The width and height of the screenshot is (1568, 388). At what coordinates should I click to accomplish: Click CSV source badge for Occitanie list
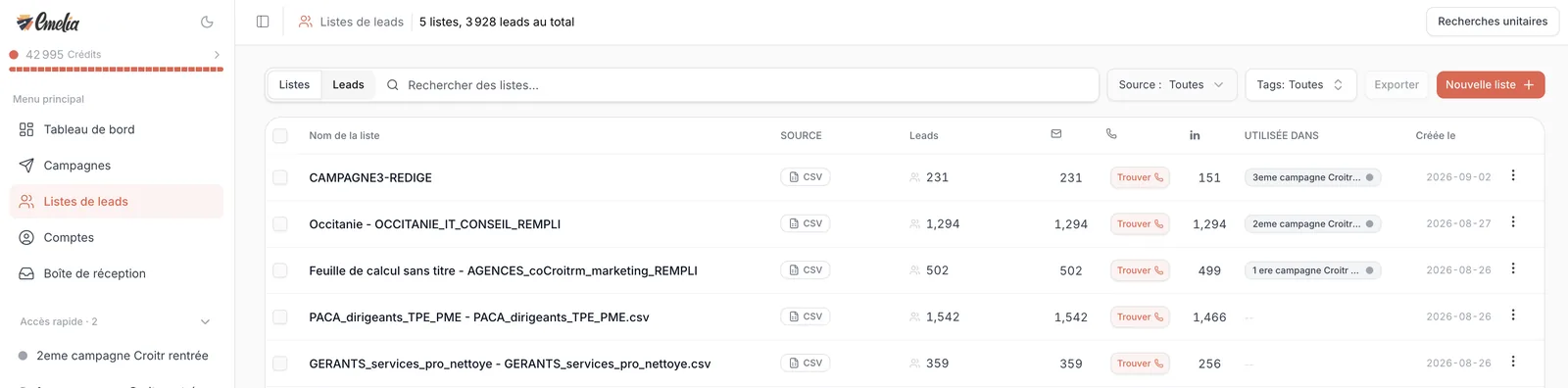(806, 223)
